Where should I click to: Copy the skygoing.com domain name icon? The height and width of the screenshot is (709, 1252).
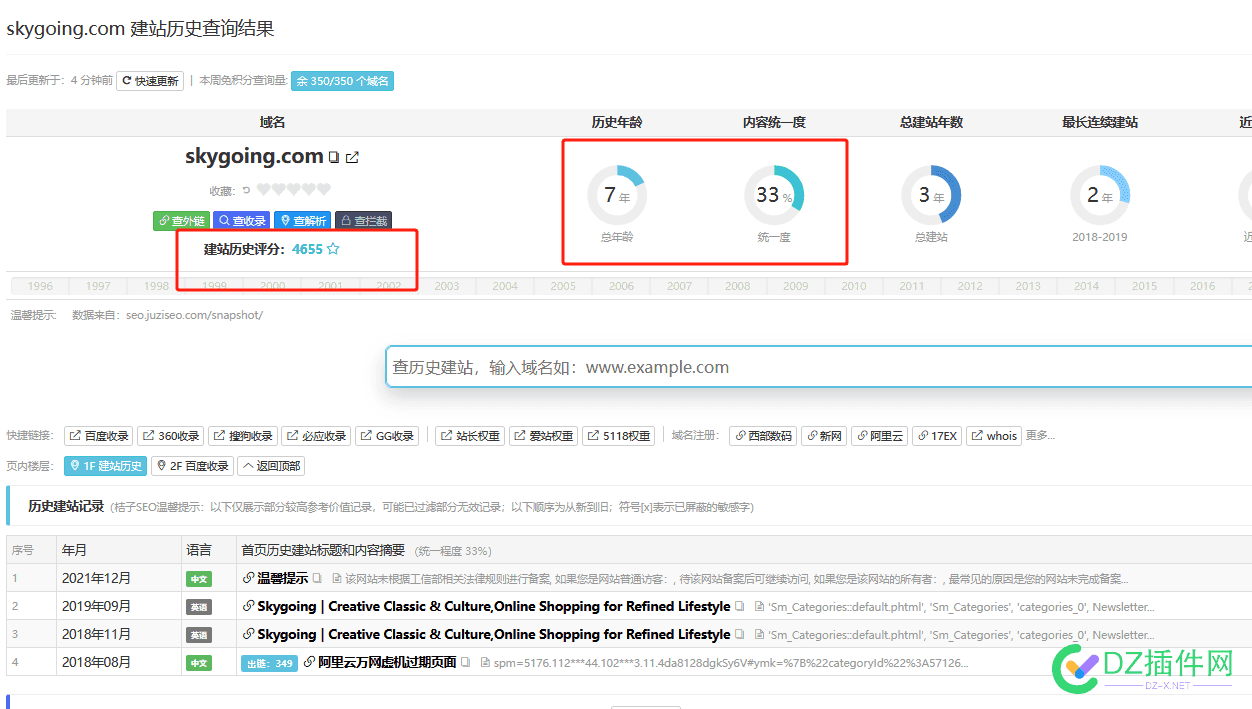point(334,158)
